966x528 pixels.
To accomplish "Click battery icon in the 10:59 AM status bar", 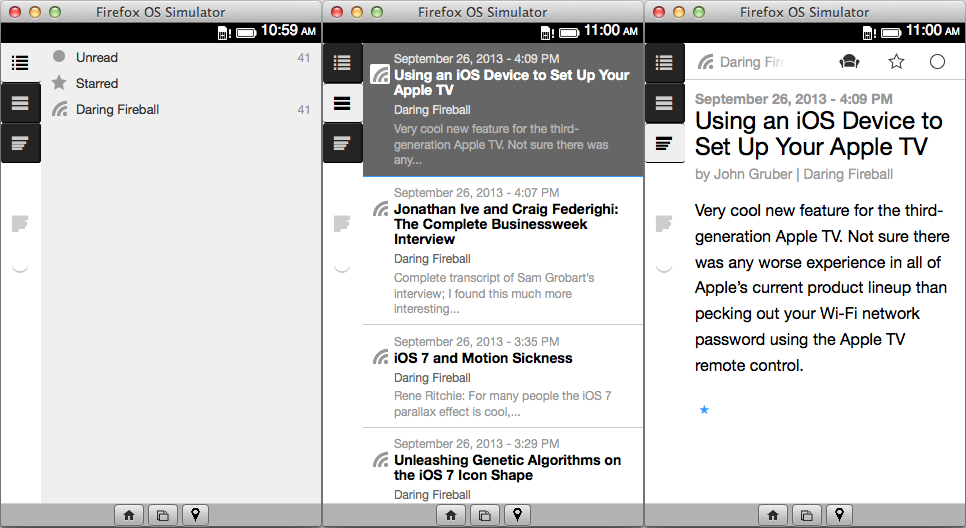I will tap(246, 33).
